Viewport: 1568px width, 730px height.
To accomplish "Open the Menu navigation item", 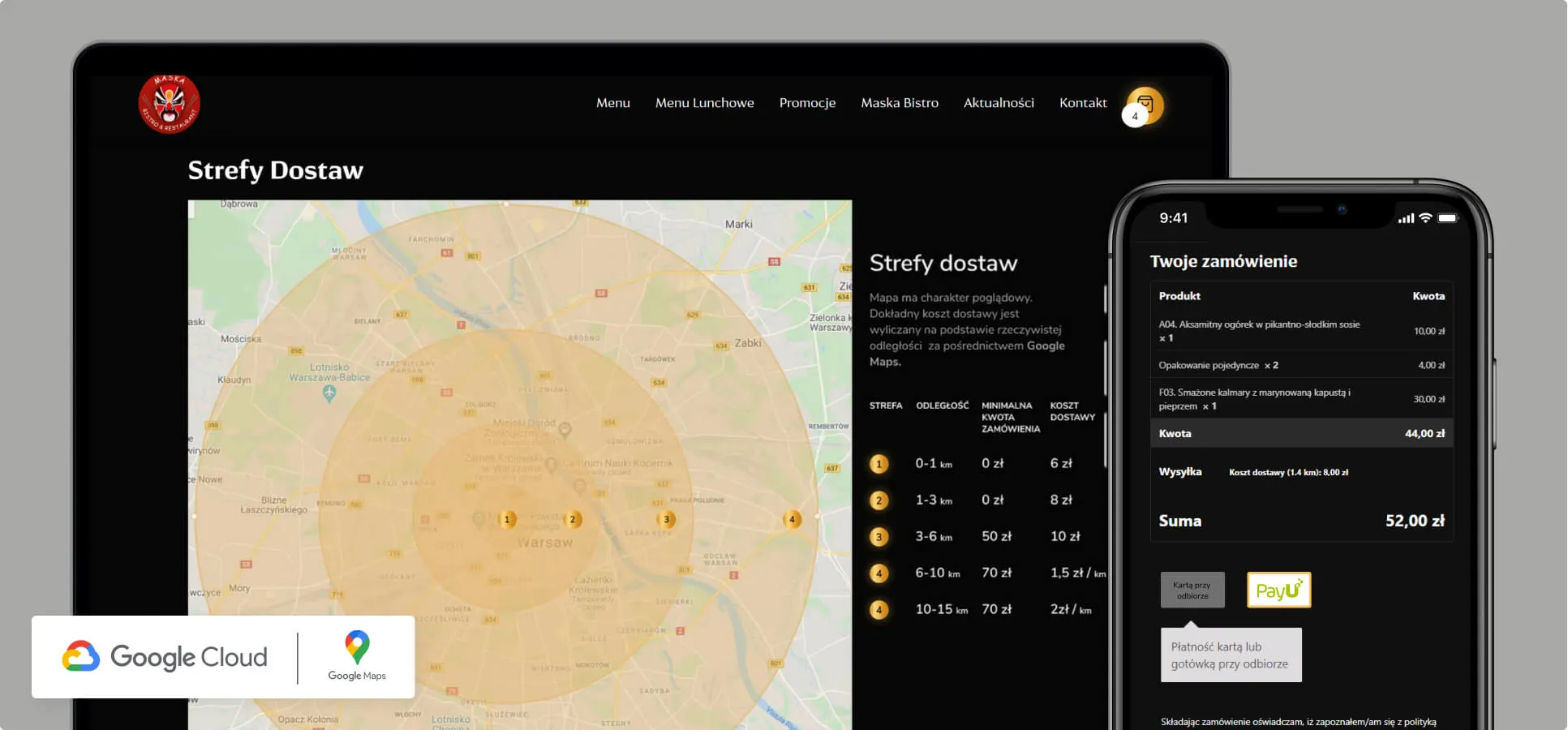I will click(613, 103).
